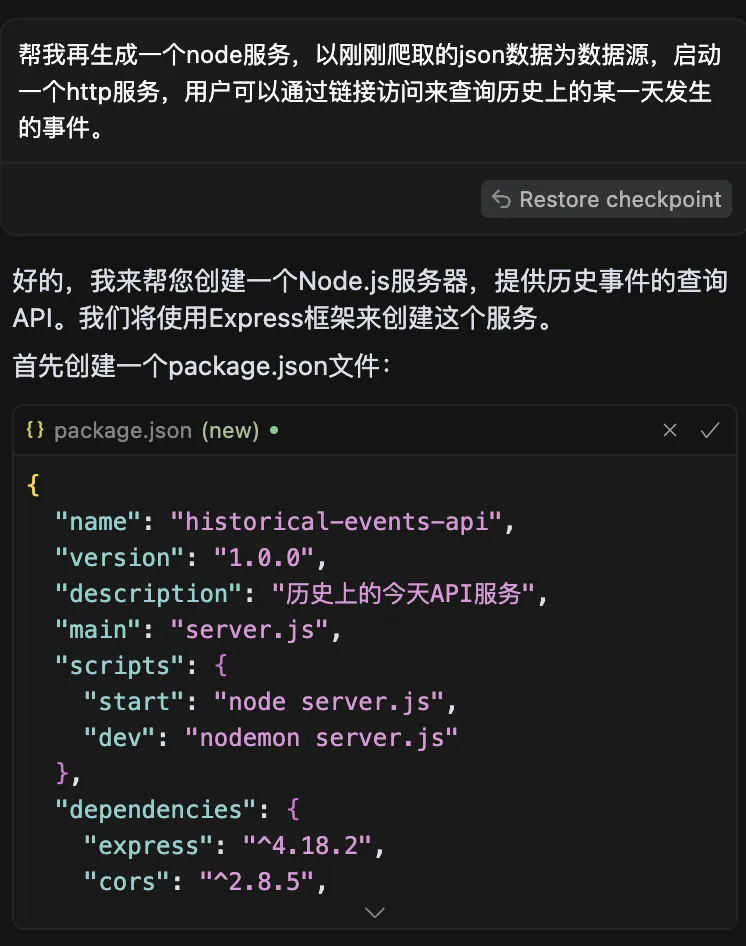
Task: Click the "historical-events-api" name value
Action: coord(336,522)
